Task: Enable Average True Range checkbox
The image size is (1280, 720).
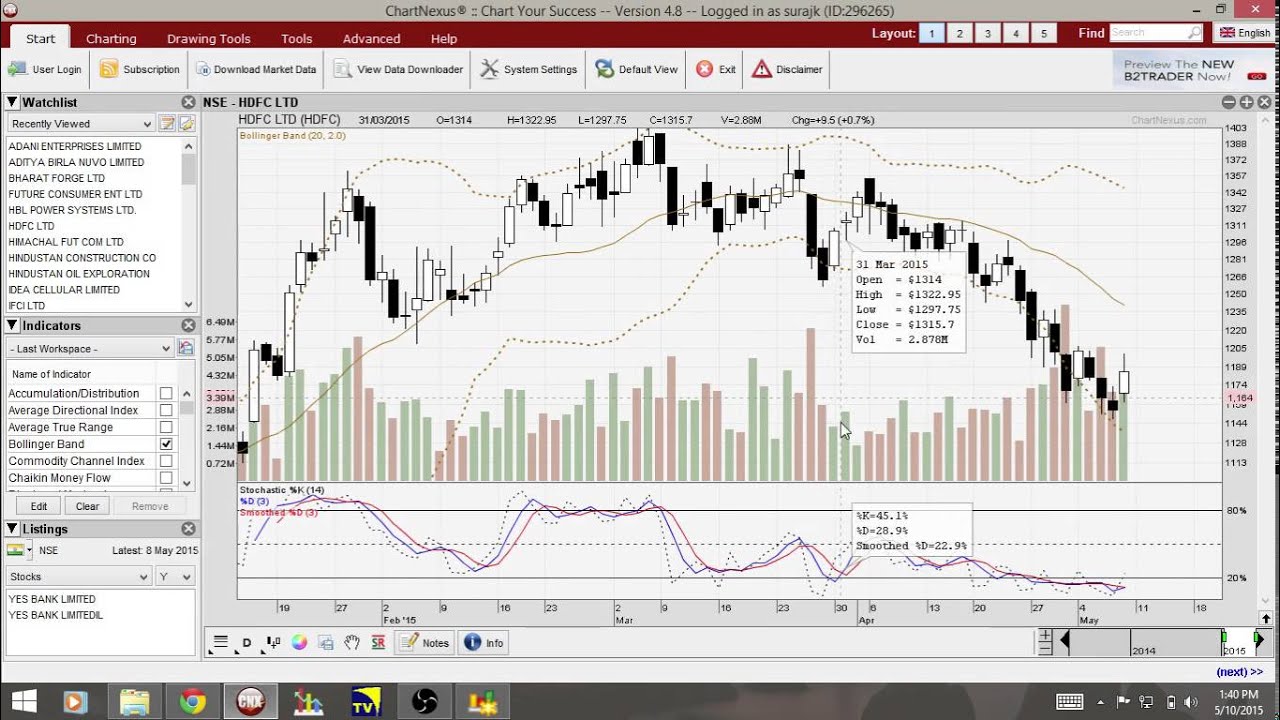Action: click(x=166, y=428)
